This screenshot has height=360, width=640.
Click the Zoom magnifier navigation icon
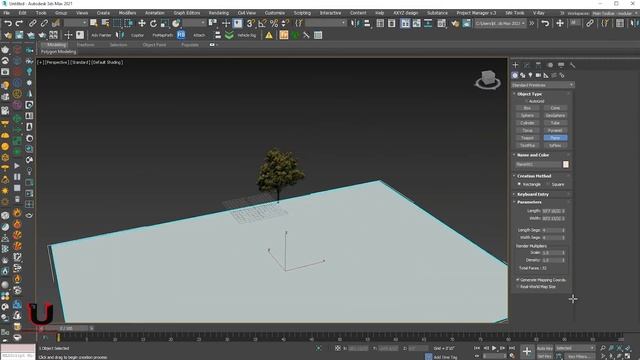tap(603, 348)
